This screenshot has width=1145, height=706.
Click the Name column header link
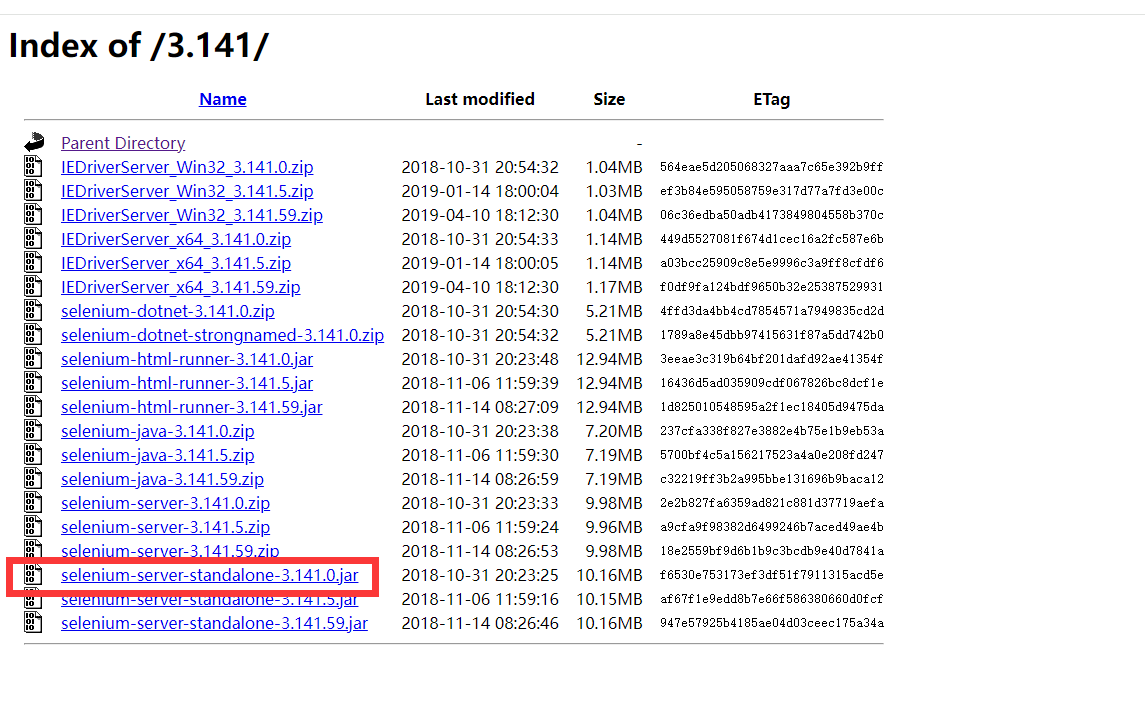click(x=223, y=99)
